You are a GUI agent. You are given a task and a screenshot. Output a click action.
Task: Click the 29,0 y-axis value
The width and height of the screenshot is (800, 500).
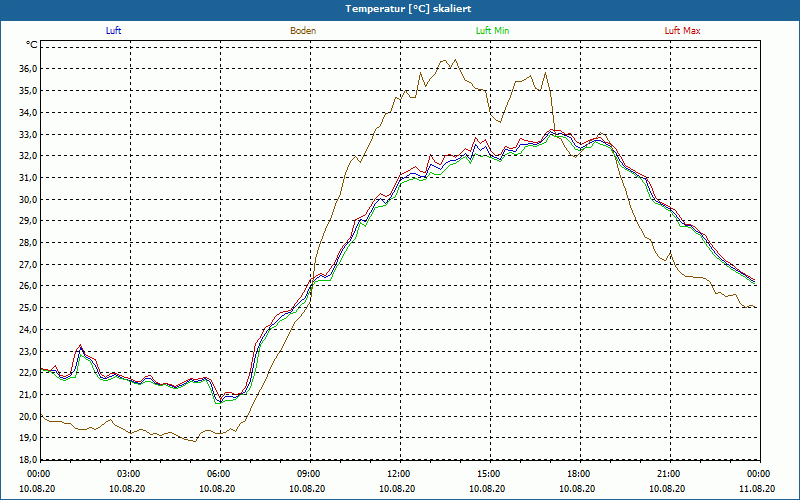pyautogui.click(x=28, y=221)
